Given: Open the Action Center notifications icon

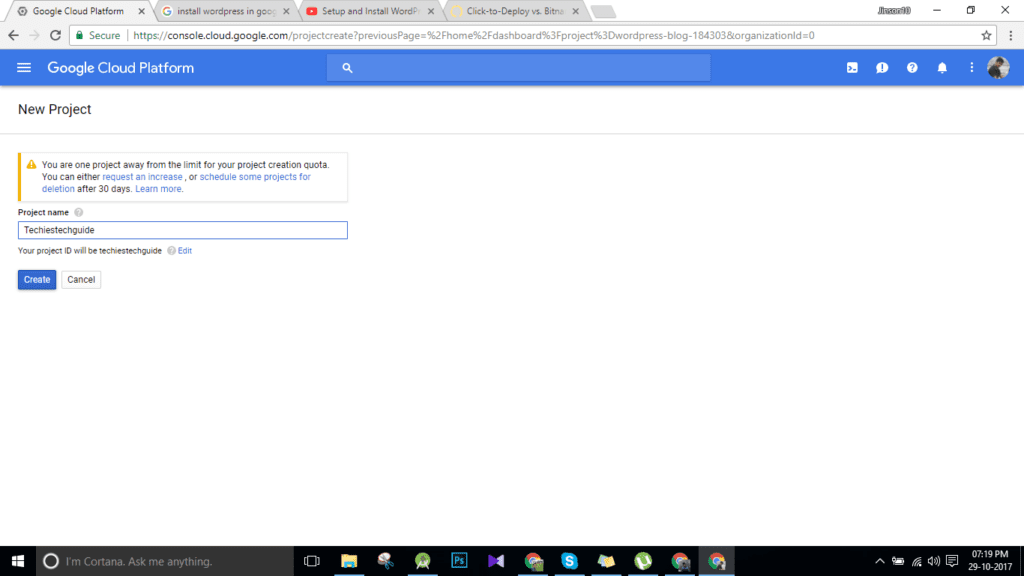Looking at the screenshot, I should pyautogui.click(x=952, y=561).
